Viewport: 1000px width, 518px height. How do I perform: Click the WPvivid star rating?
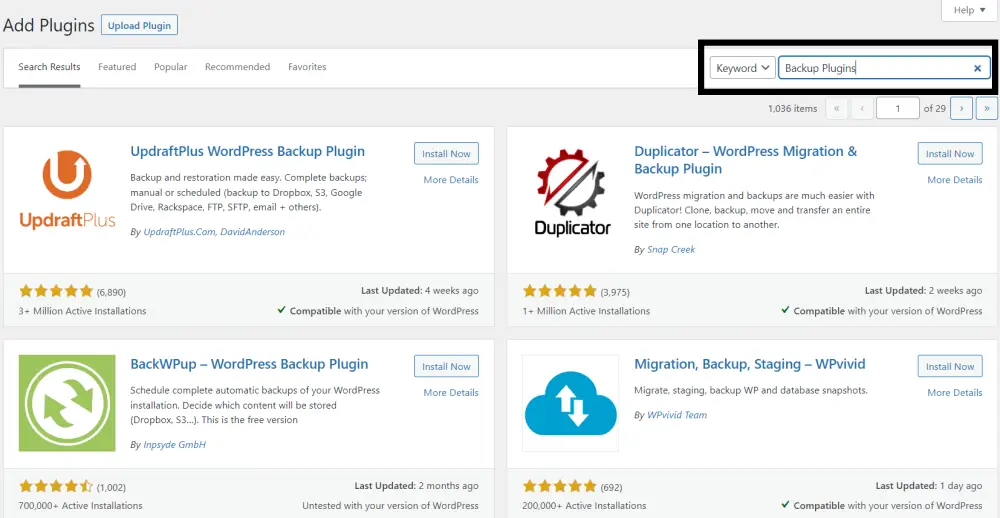click(x=560, y=487)
